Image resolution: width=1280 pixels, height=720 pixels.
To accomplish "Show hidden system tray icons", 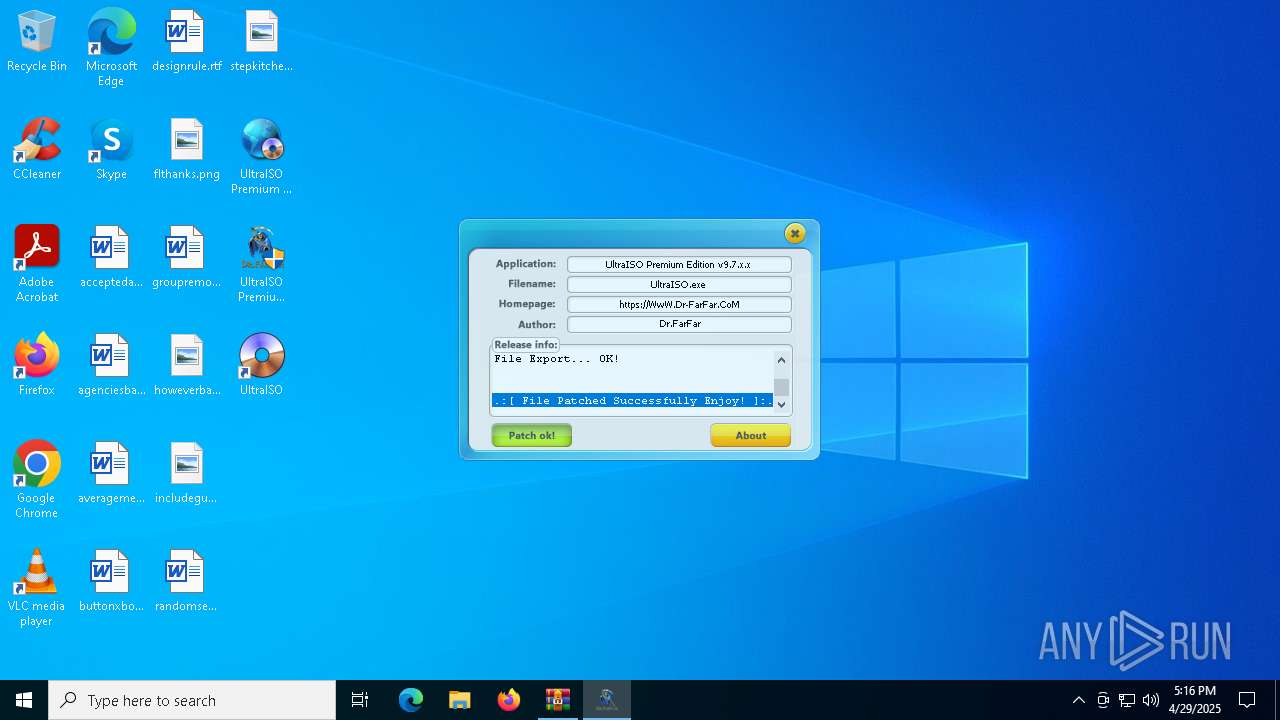I will coord(1079,700).
